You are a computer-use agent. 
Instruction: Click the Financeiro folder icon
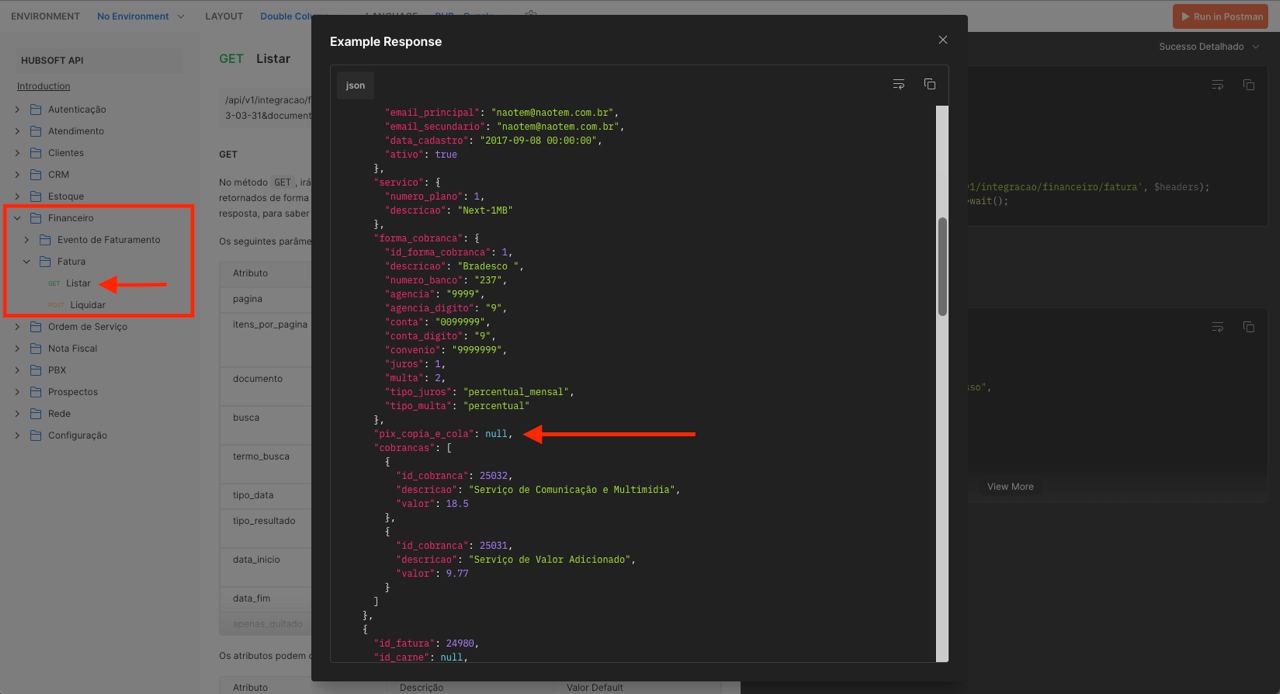[36, 218]
